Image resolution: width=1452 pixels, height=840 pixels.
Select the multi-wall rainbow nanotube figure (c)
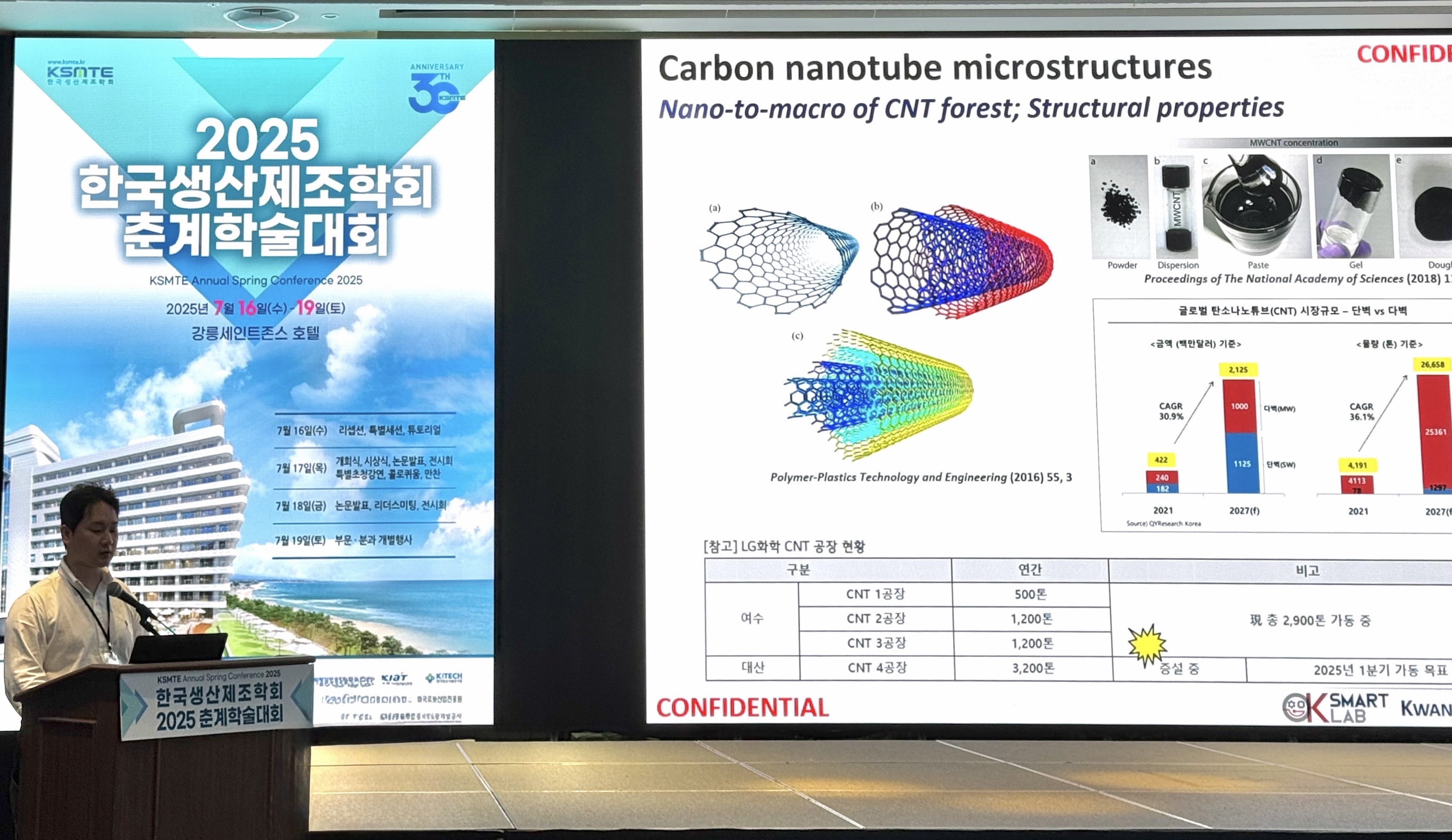click(x=879, y=395)
